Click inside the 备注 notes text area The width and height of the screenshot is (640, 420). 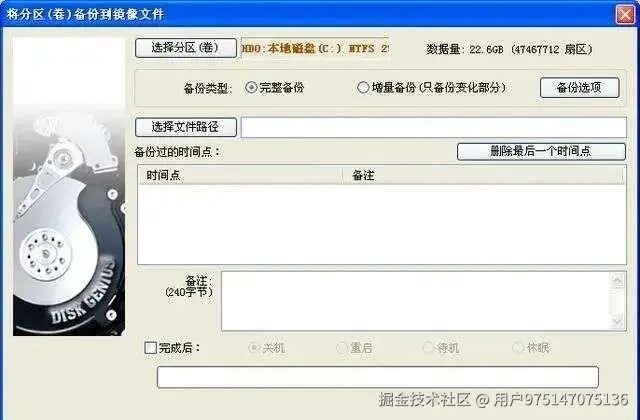click(416, 301)
